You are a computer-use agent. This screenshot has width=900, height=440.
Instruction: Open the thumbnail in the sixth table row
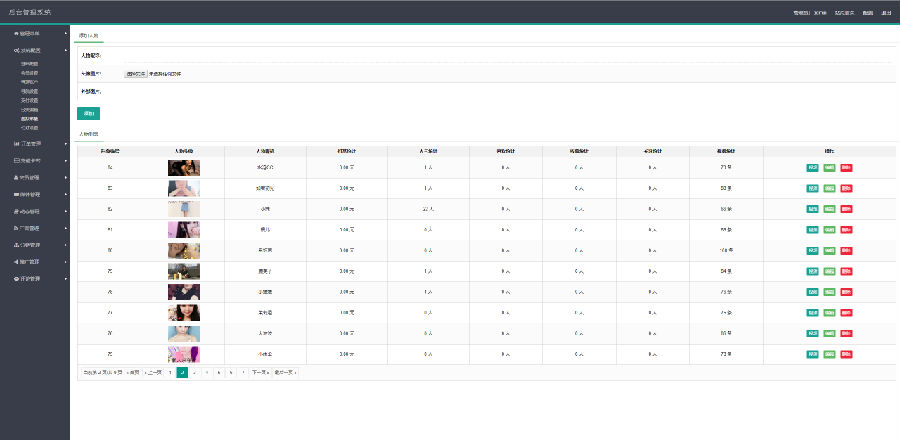[184, 271]
